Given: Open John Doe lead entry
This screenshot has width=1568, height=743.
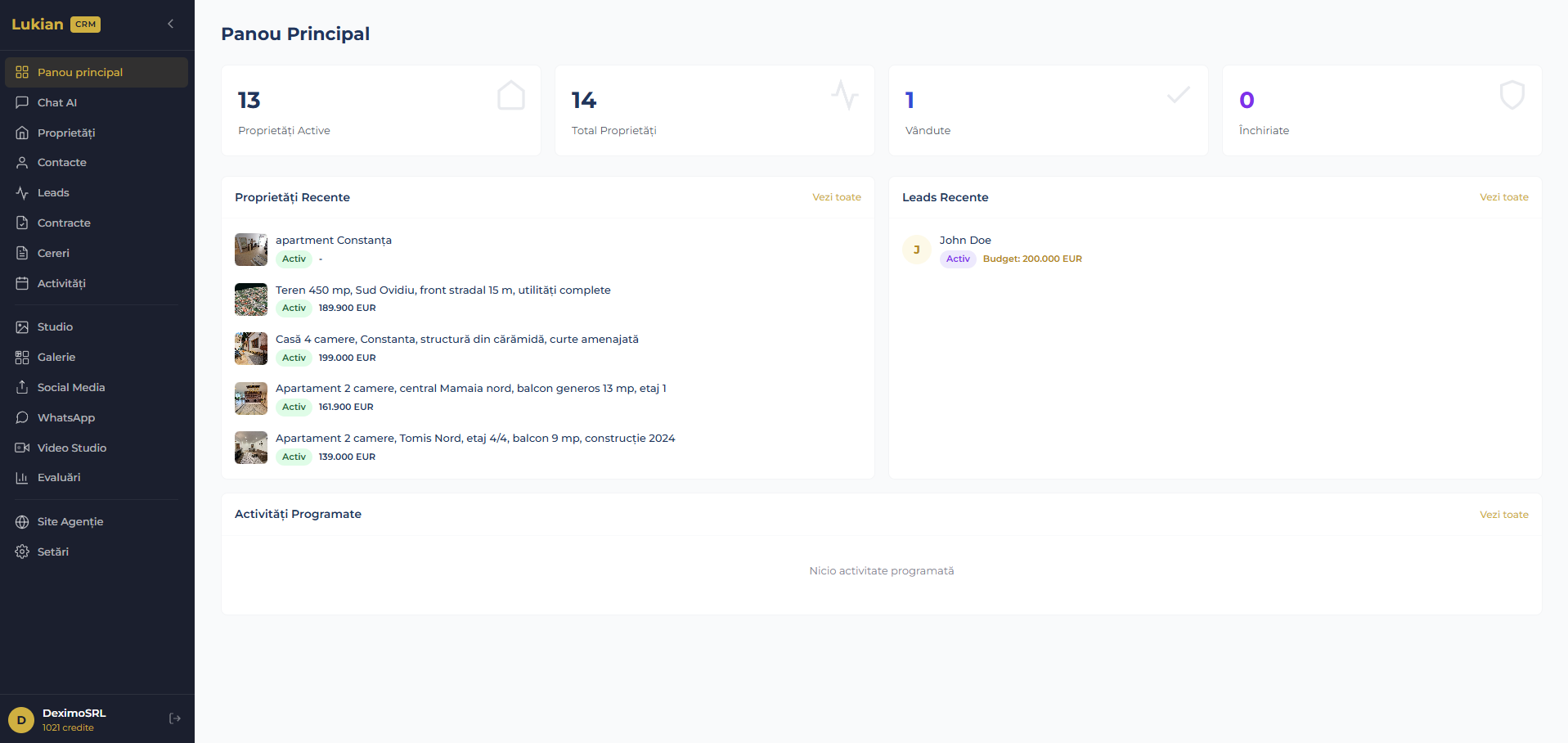Looking at the screenshot, I should [965, 241].
